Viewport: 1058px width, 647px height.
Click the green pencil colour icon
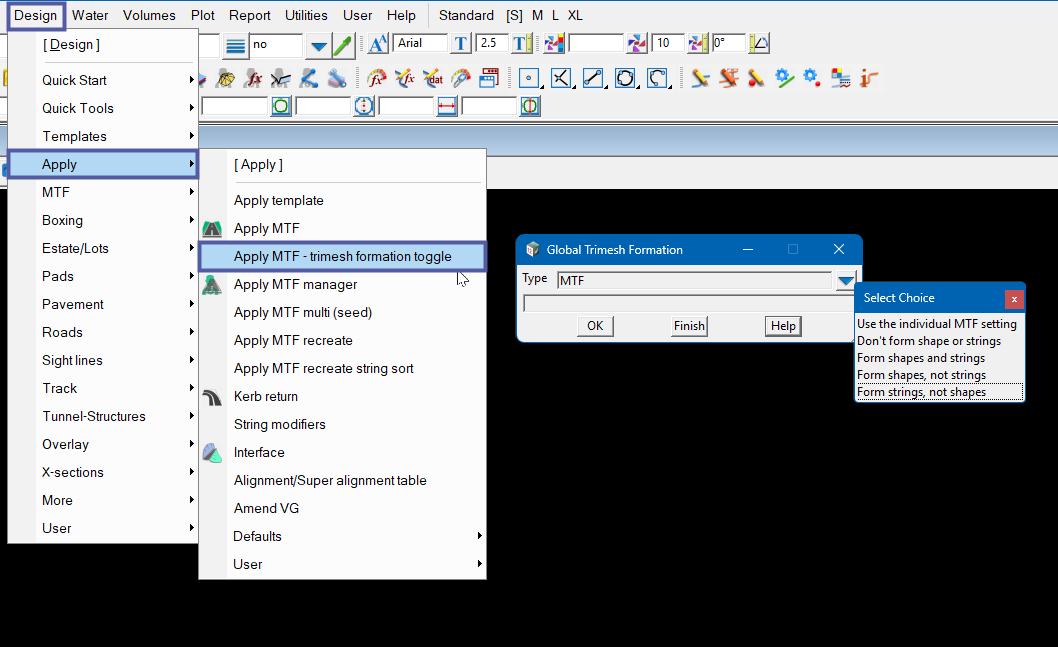[x=343, y=45]
